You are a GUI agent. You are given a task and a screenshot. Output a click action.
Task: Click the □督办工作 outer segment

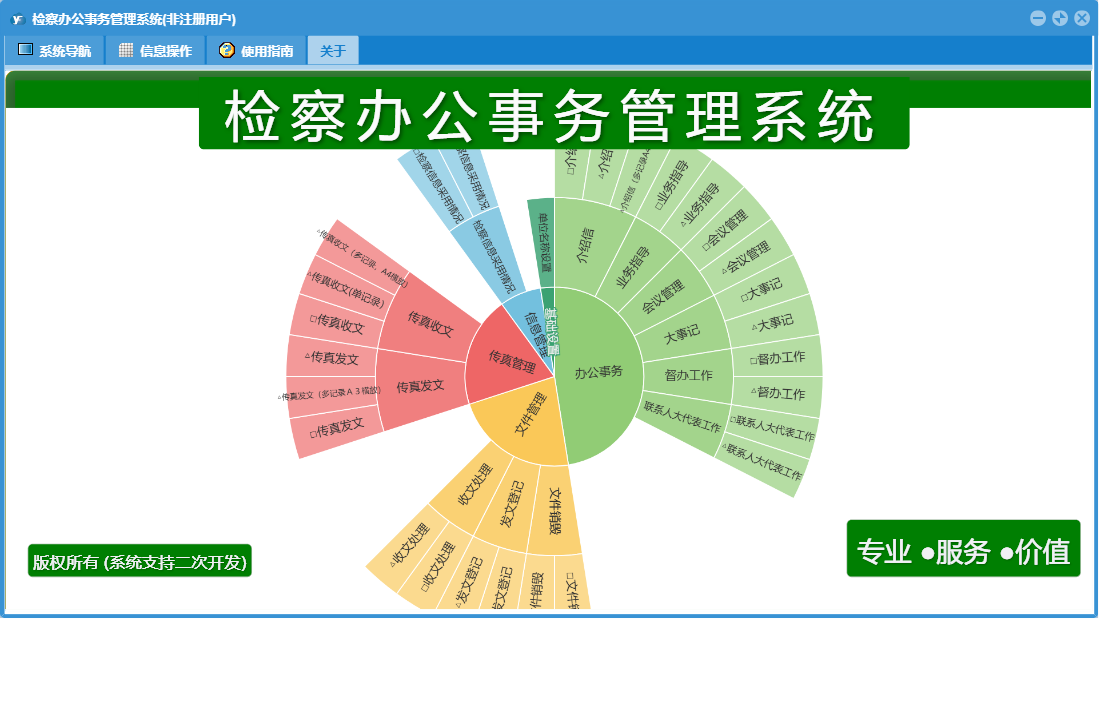point(778,359)
